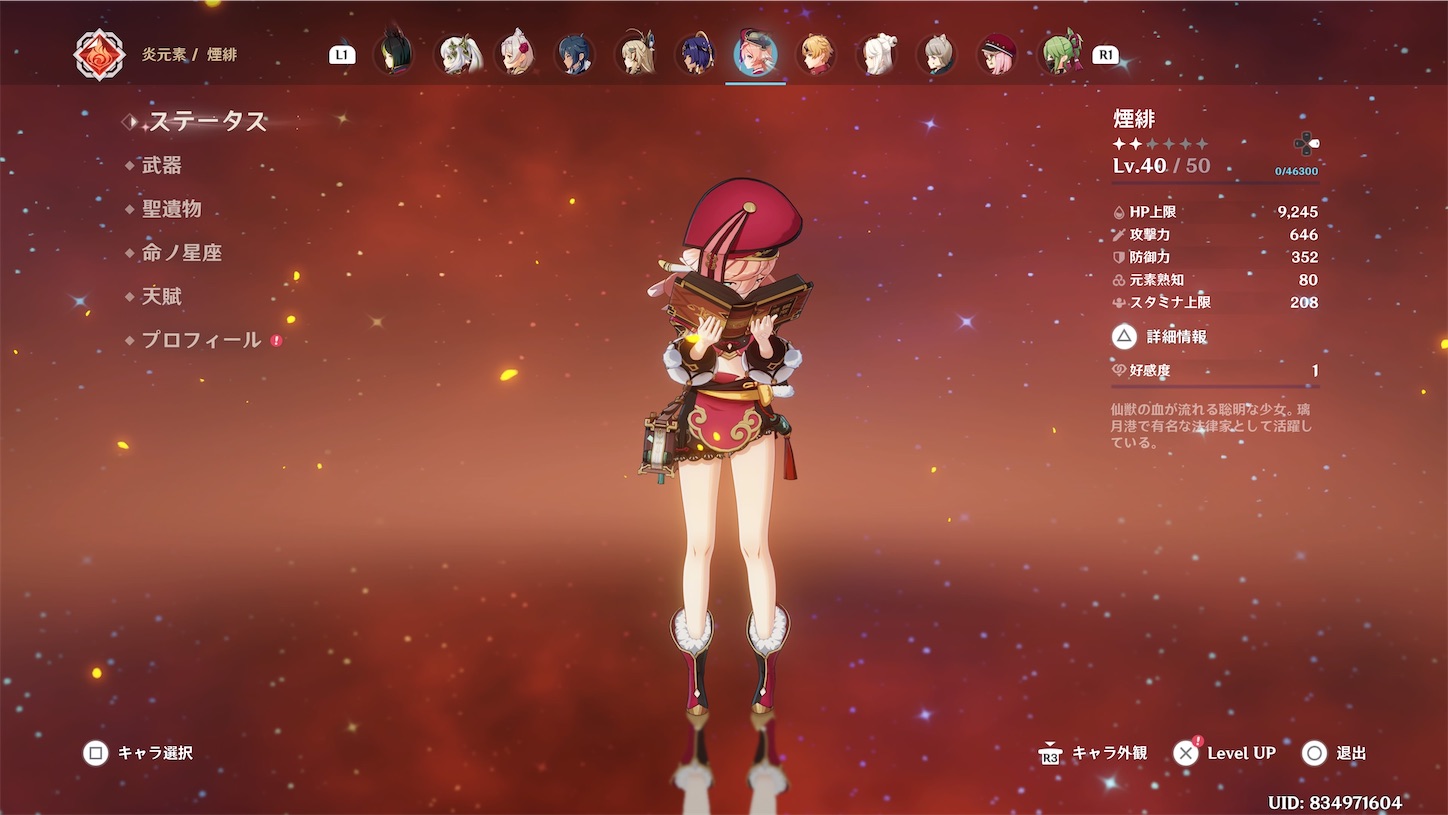Open the ステータス menu
1448x815 pixels.
click(207, 122)
